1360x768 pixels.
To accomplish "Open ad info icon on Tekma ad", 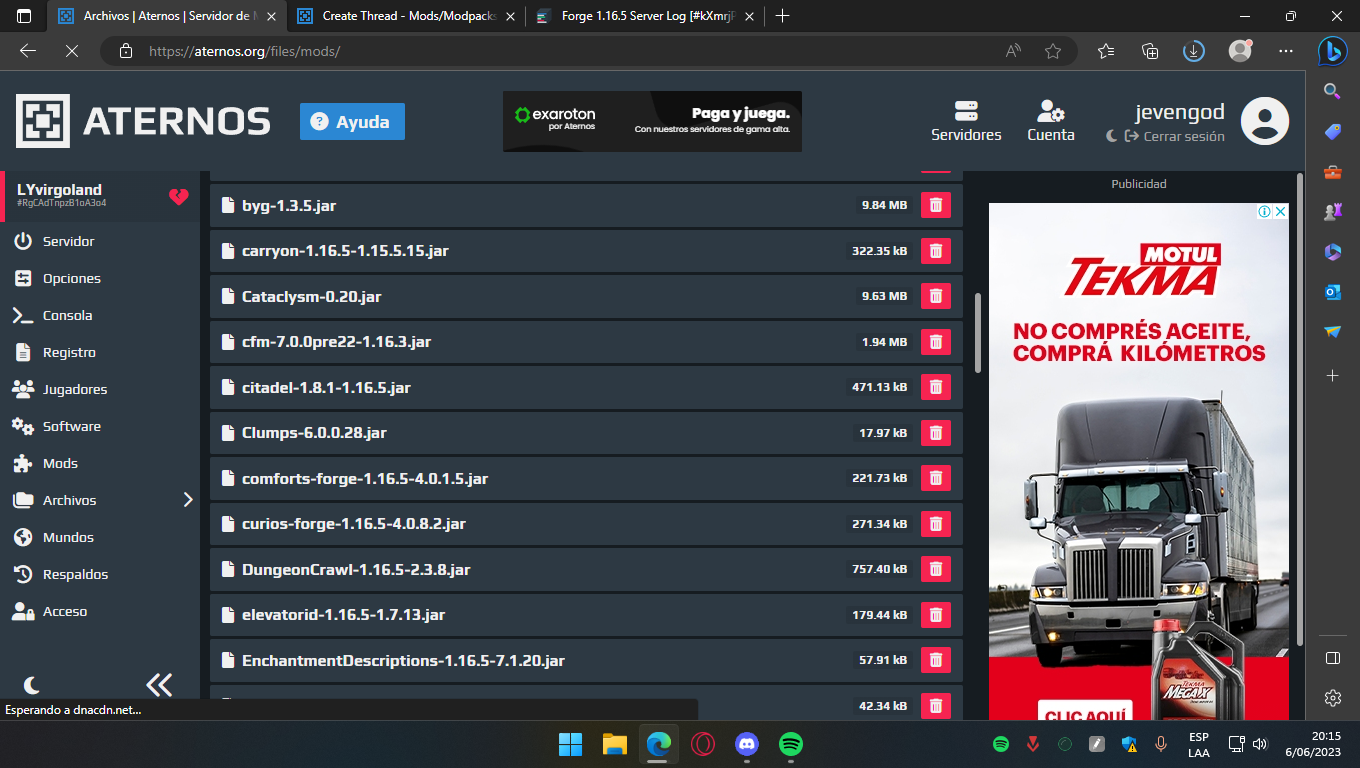I will point(1265,211).
